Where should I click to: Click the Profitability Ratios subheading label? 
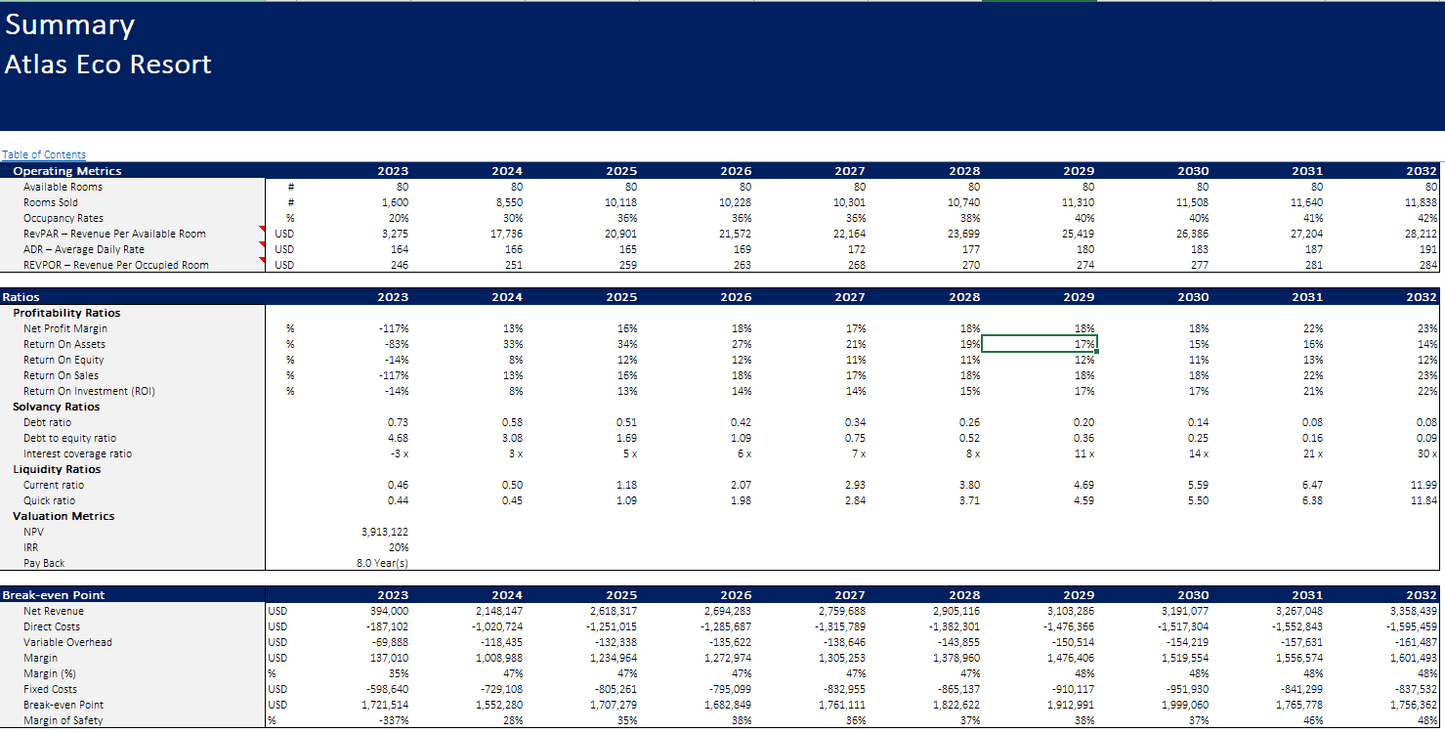pyautogui.click(x=66, y=313)
